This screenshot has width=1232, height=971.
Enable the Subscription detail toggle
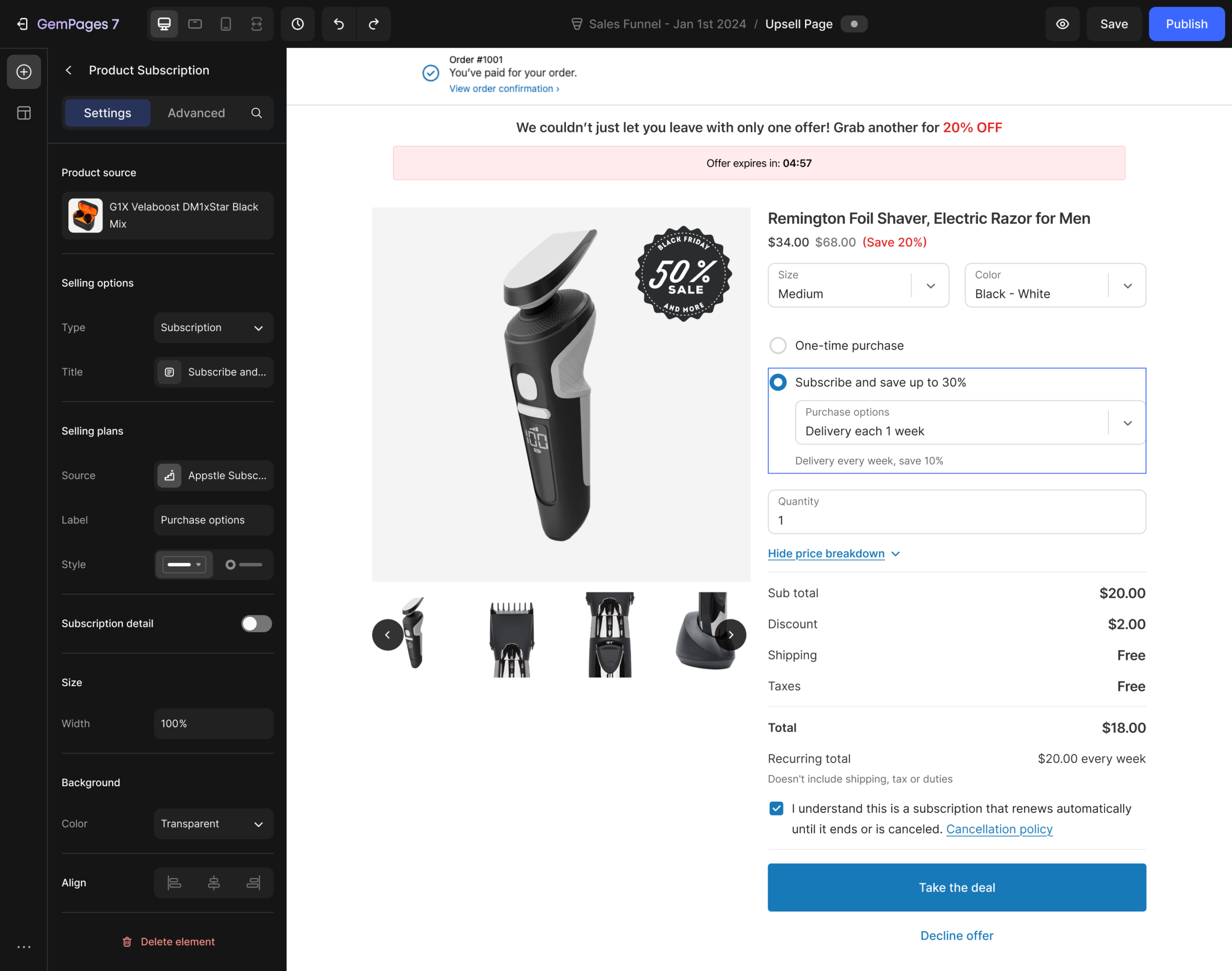257,624
